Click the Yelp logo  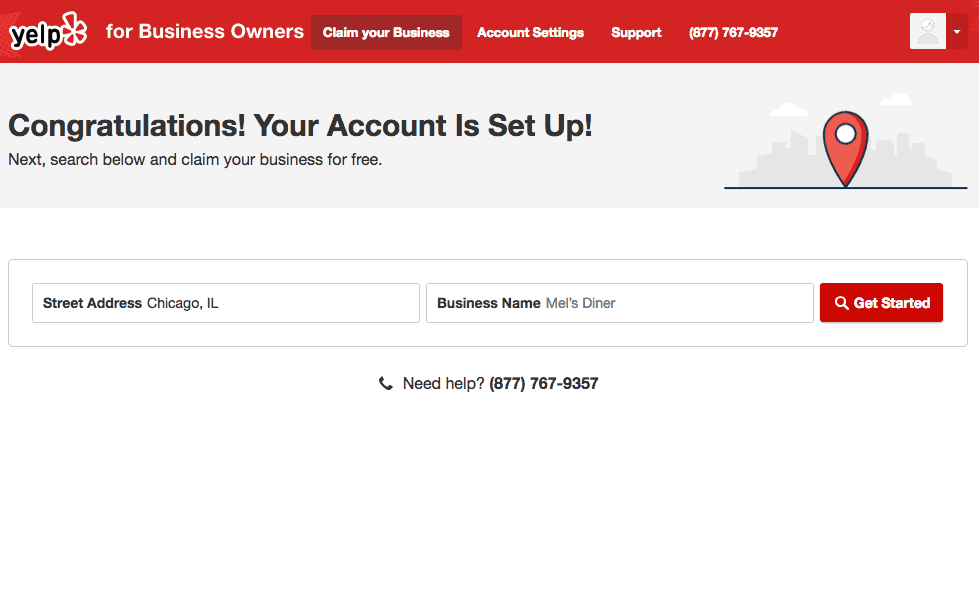(46, 32)
